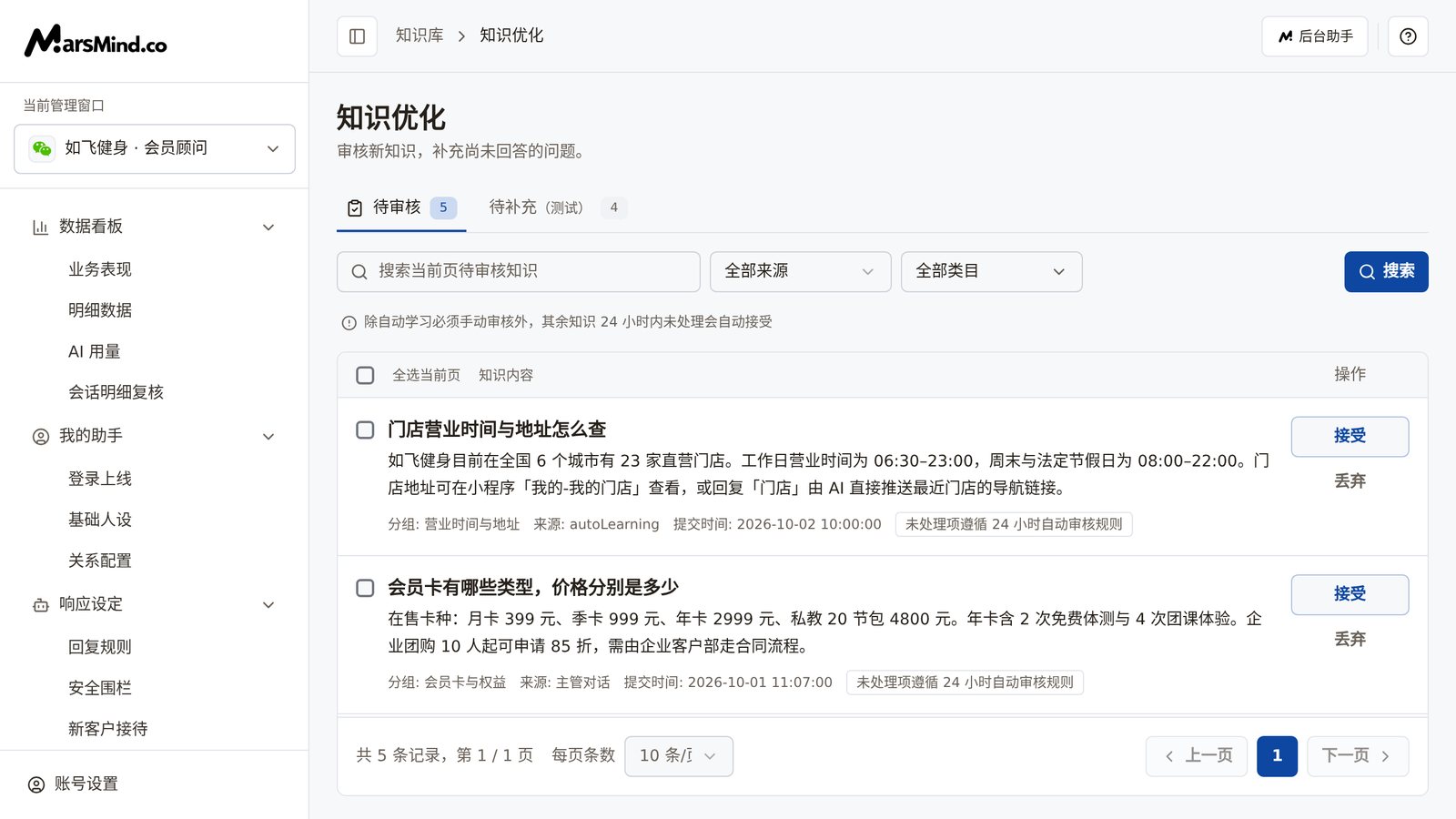
Task: Collapse the 数据看板 section chevron
Action: 268,227
